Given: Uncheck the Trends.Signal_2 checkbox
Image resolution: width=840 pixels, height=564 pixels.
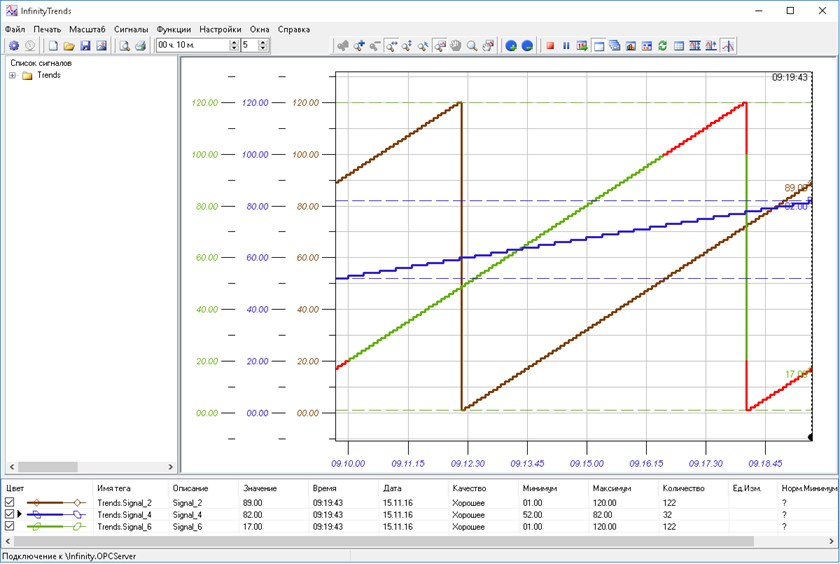Looking at the screenshot, I should pyautogui.click(x=10, y=502).
